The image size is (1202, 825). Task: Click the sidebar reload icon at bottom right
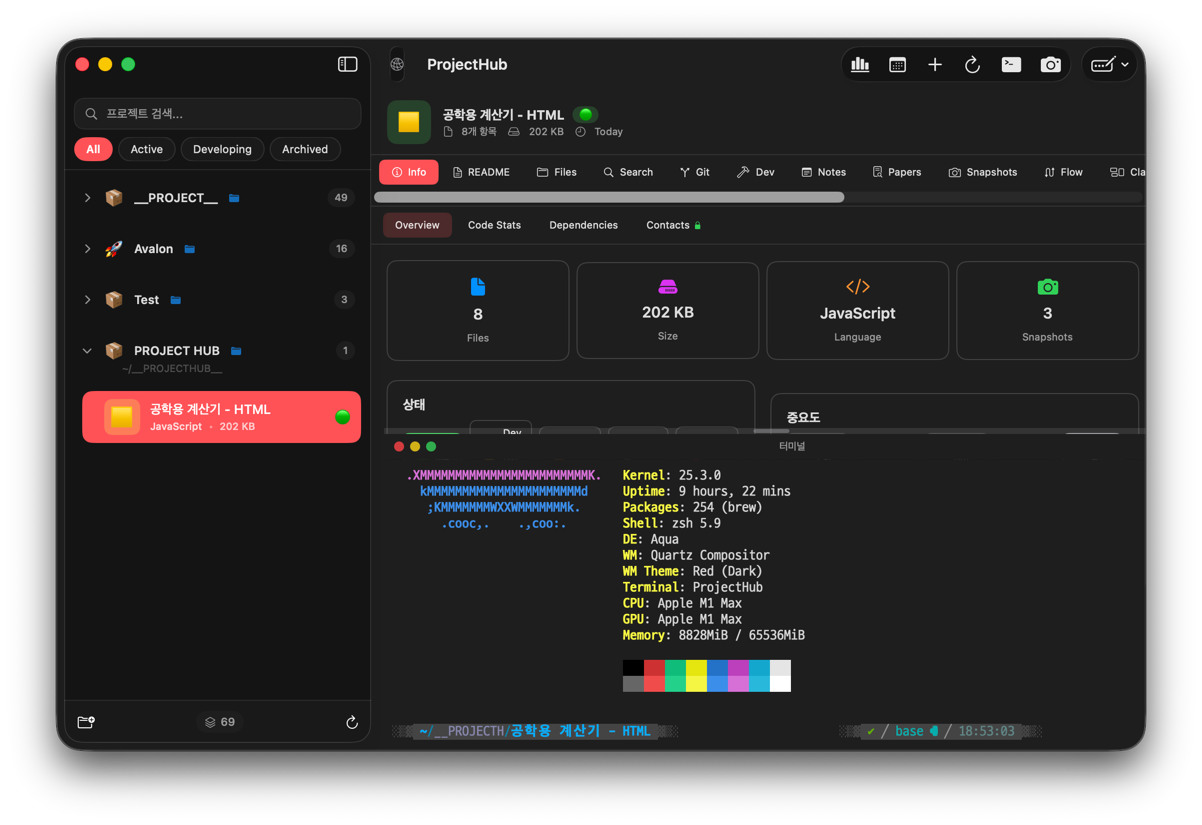pos(352,722)
